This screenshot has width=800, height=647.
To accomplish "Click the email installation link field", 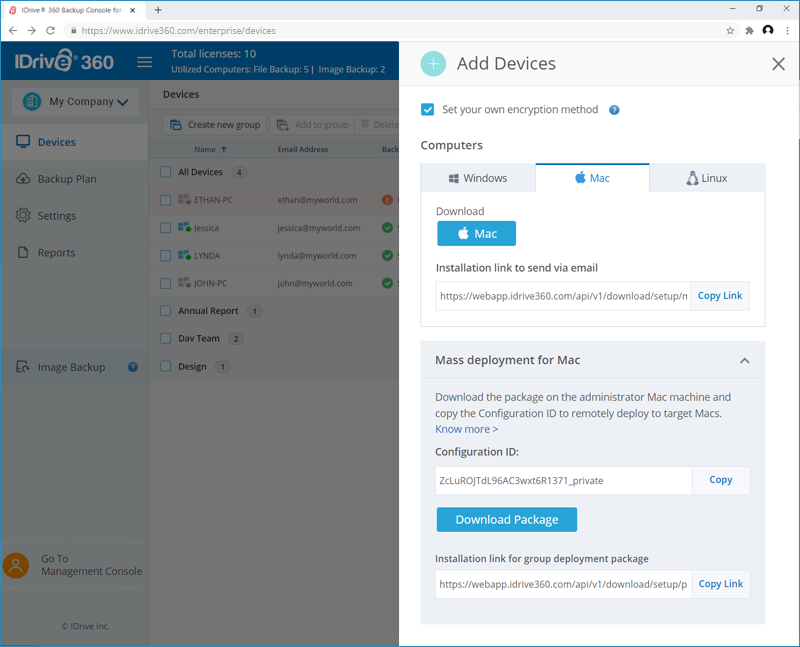I will tap(563, 296).
